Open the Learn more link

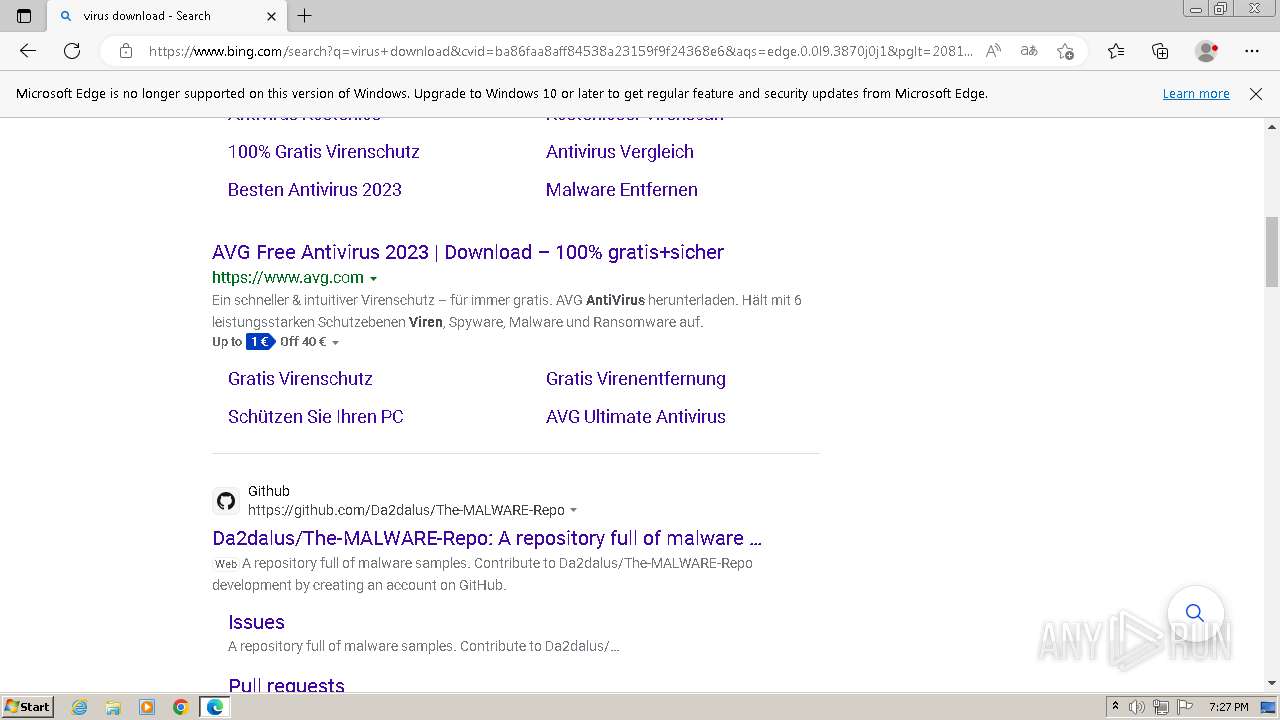pyautogui.click(x=1196, y=94)
